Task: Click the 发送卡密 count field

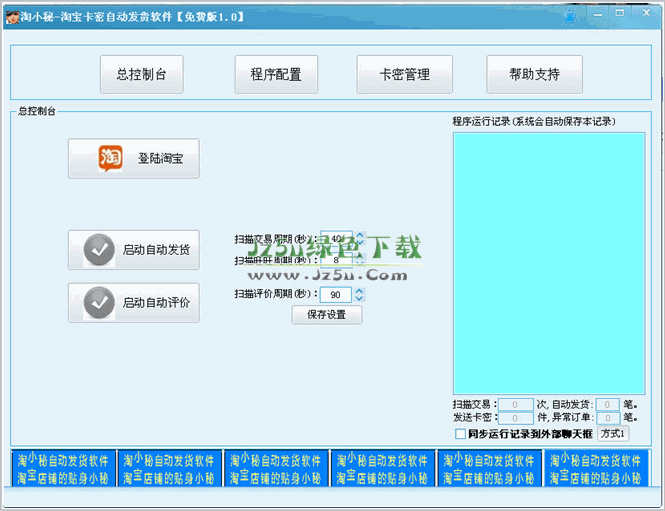Action: click(515, 418)
